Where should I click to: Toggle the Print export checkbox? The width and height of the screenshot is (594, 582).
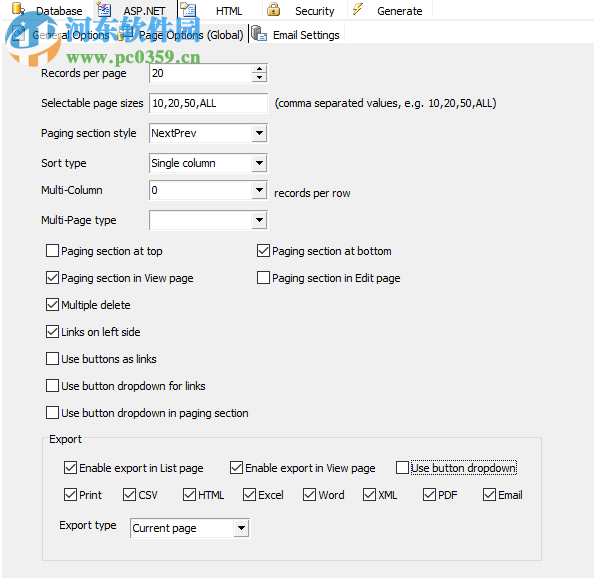(x=70, y=495)
